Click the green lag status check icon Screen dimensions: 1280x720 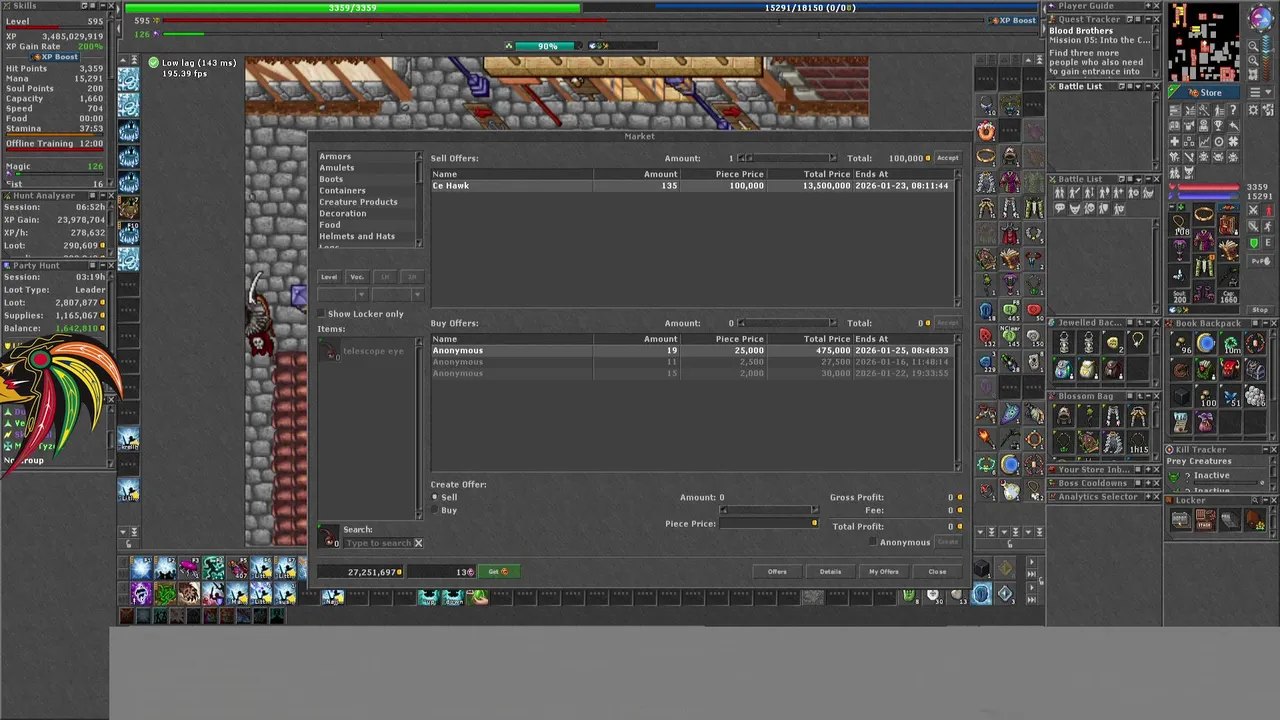coord(153,62)
